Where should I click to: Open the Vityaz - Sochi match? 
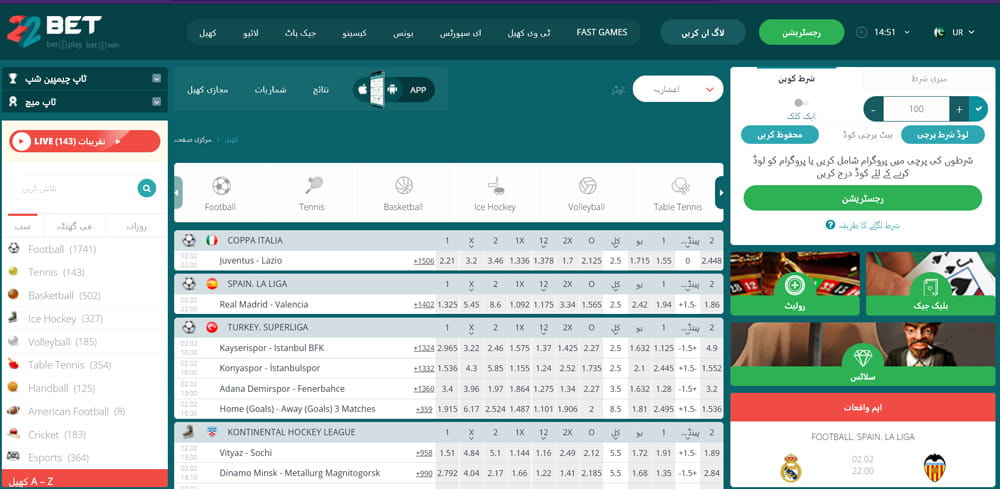pos(246,453)
